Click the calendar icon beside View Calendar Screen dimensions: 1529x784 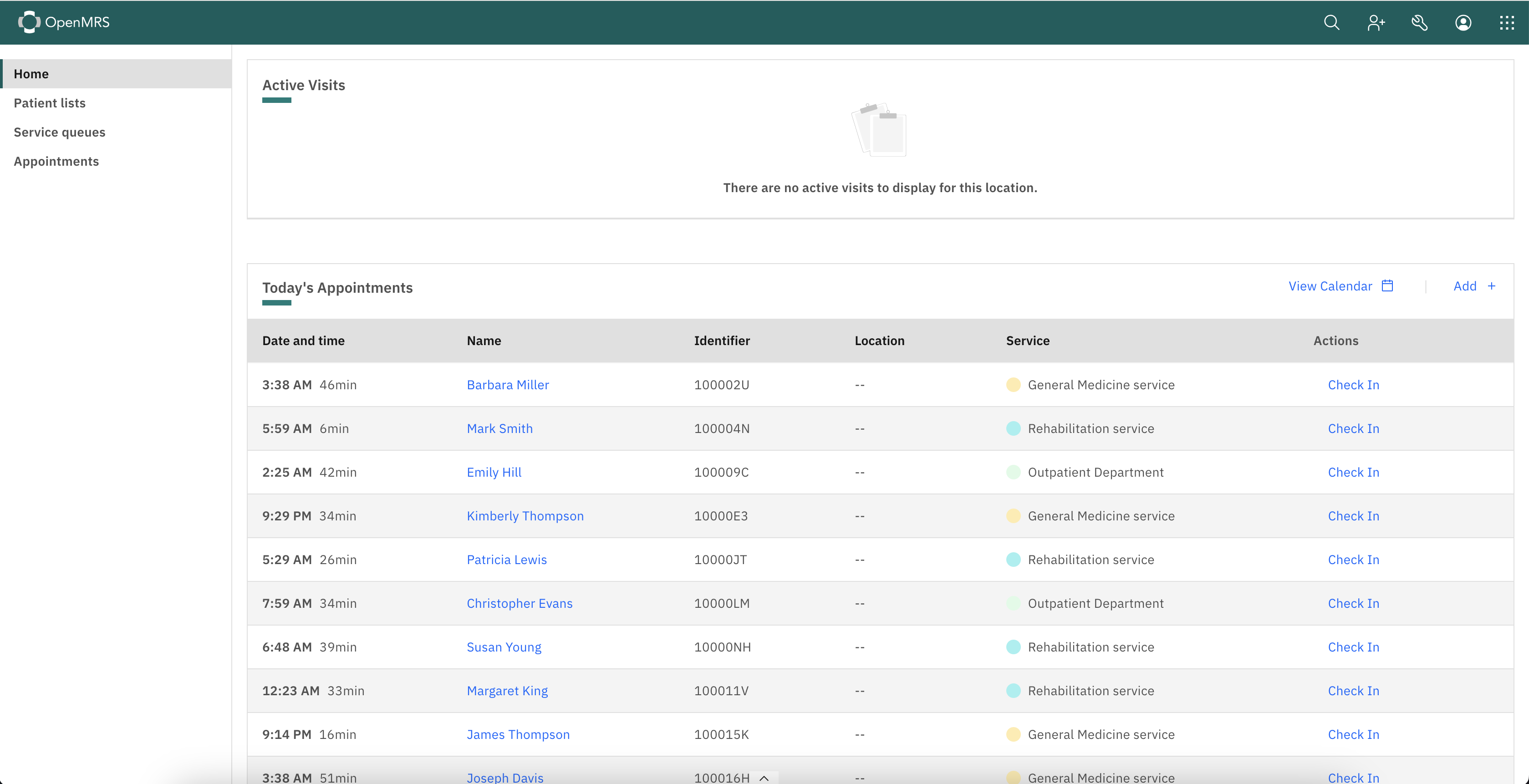coord(1387,285)
